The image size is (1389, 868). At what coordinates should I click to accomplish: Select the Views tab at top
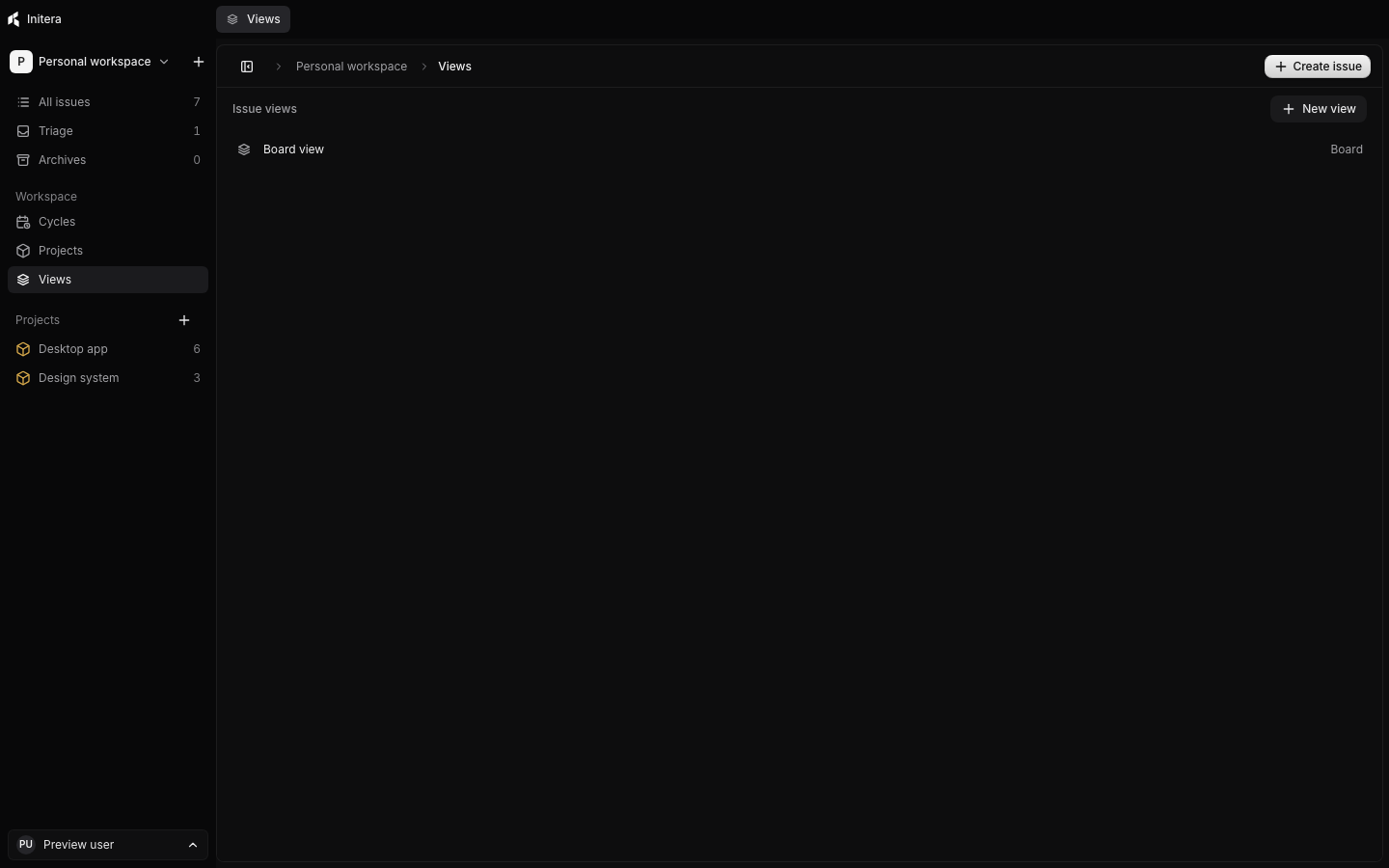pyautogui.click(x=253, y=19)
